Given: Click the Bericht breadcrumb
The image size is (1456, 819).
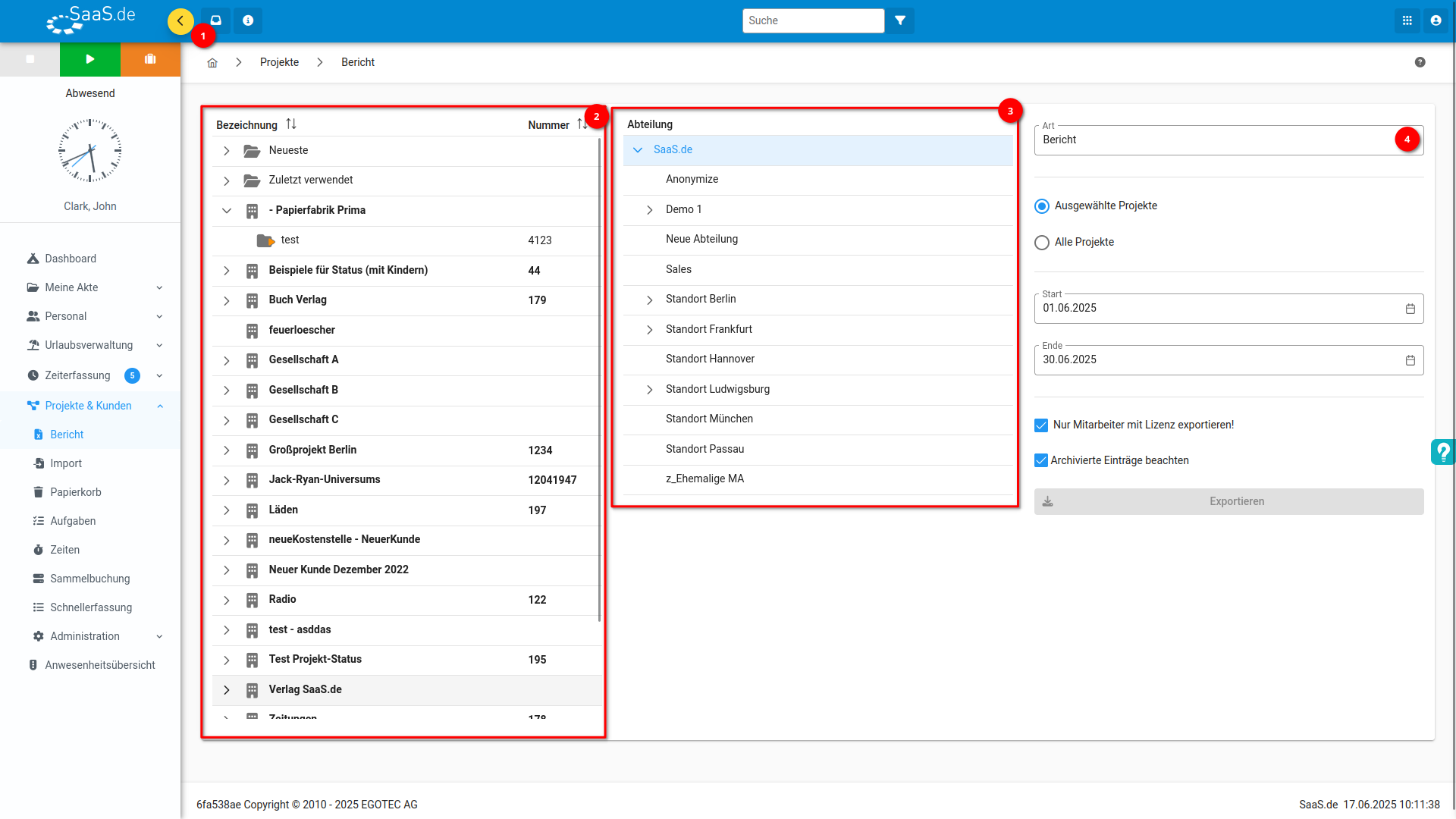Looking at the screenshot, I should (358, 62).
